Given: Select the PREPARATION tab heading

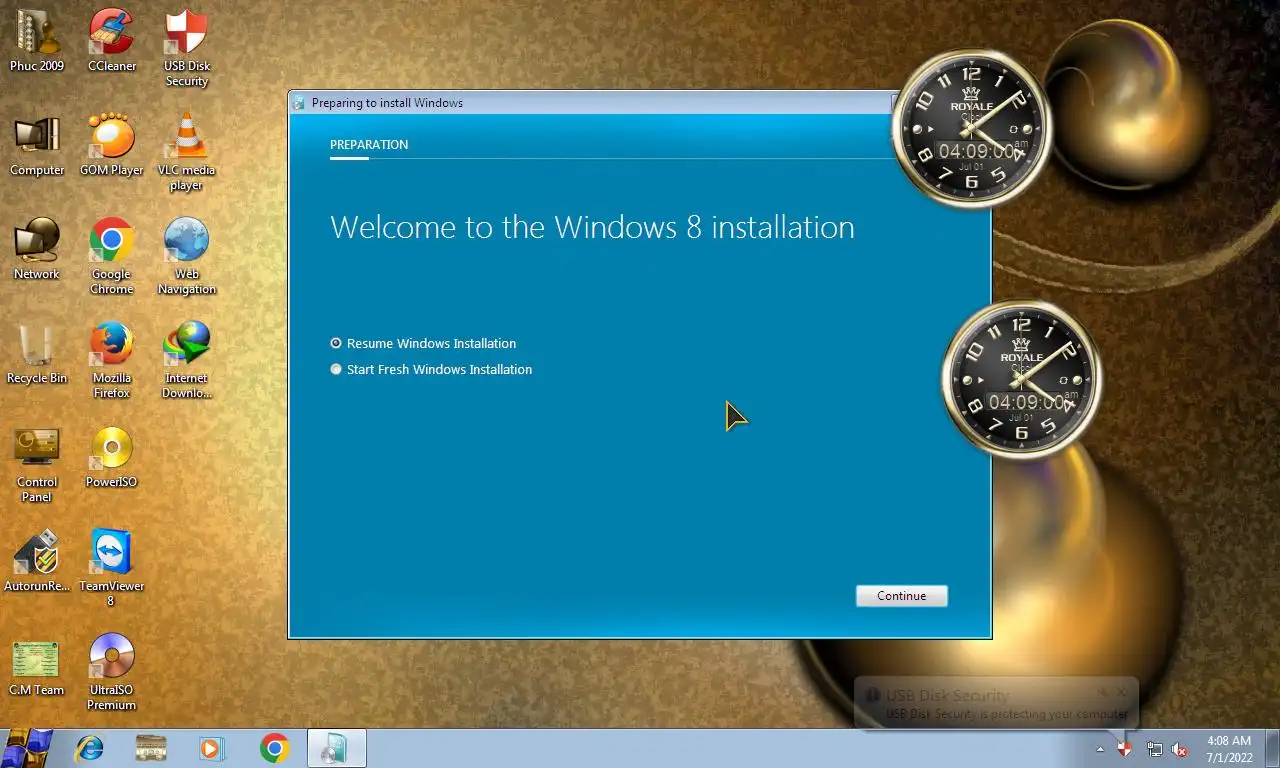Looking at the screenshot, I should point(369,145).
